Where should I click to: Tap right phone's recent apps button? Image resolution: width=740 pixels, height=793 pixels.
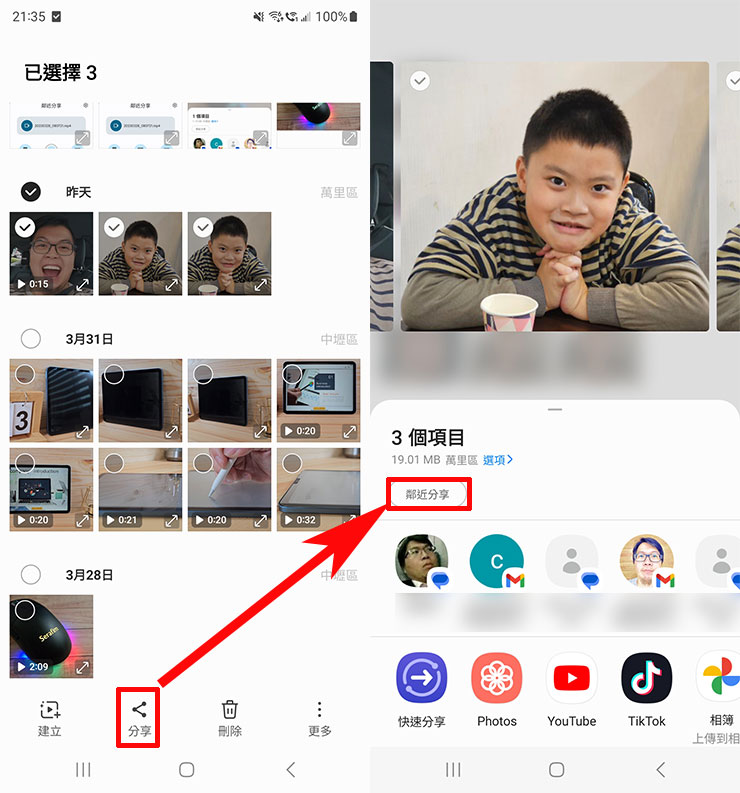453,770
